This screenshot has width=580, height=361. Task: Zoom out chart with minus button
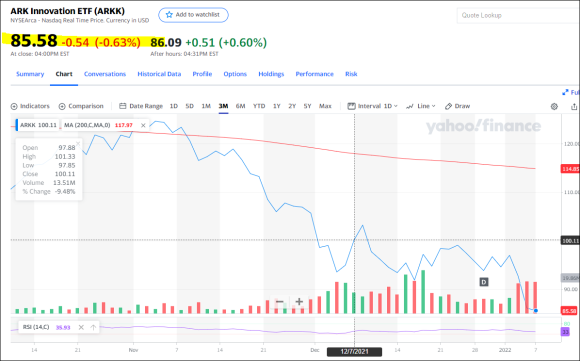(280, 302)
